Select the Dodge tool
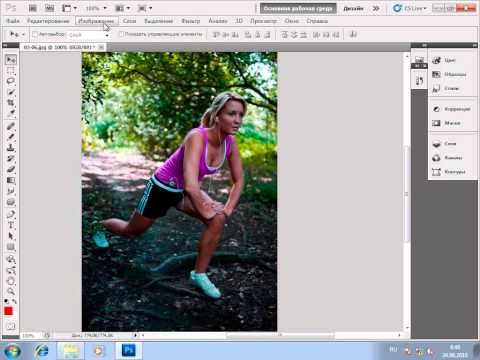Image resolution: width=480 pixels, height=360 pixels. click(11, 202)
